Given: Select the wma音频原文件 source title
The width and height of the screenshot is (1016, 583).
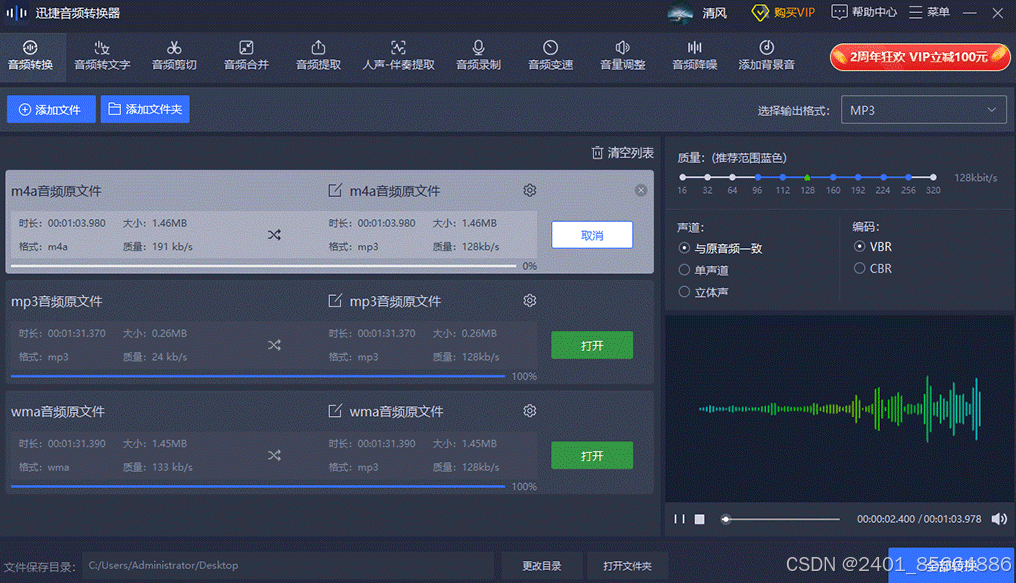Looking at the screenshot, I should pyautogui.click(x=58, y=411).
